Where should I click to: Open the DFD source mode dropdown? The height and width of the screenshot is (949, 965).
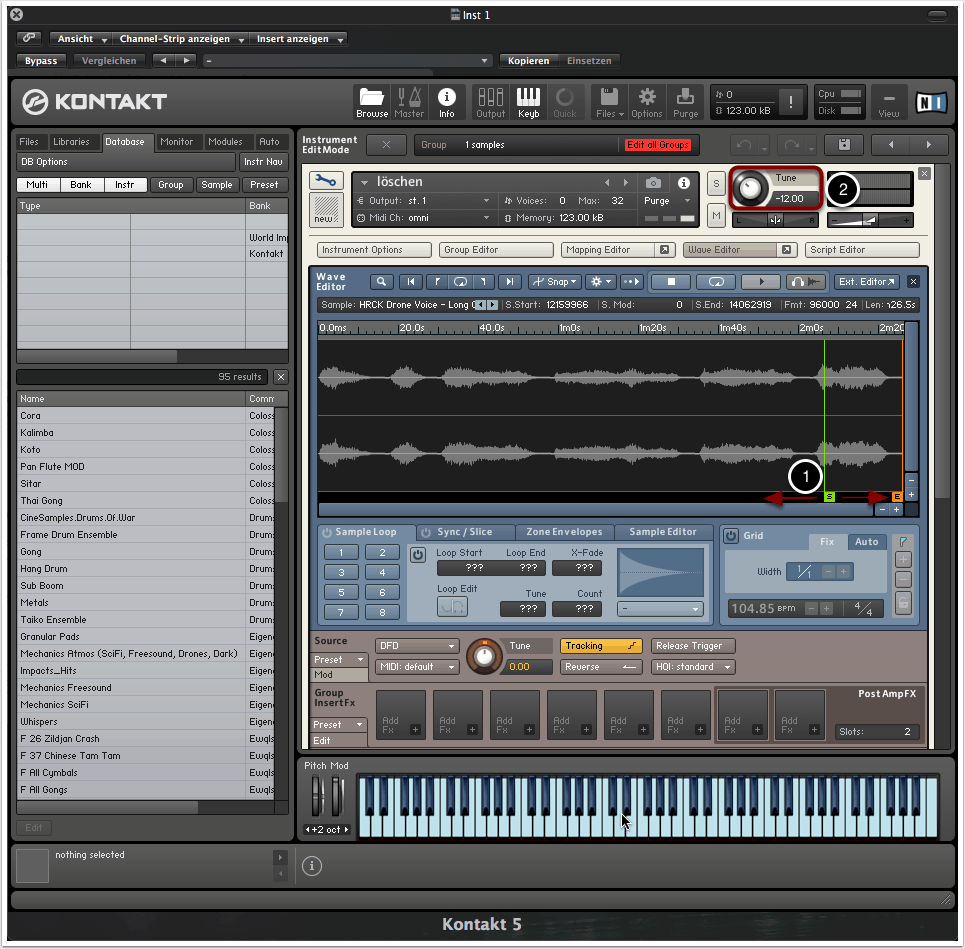tap(417, 646)
